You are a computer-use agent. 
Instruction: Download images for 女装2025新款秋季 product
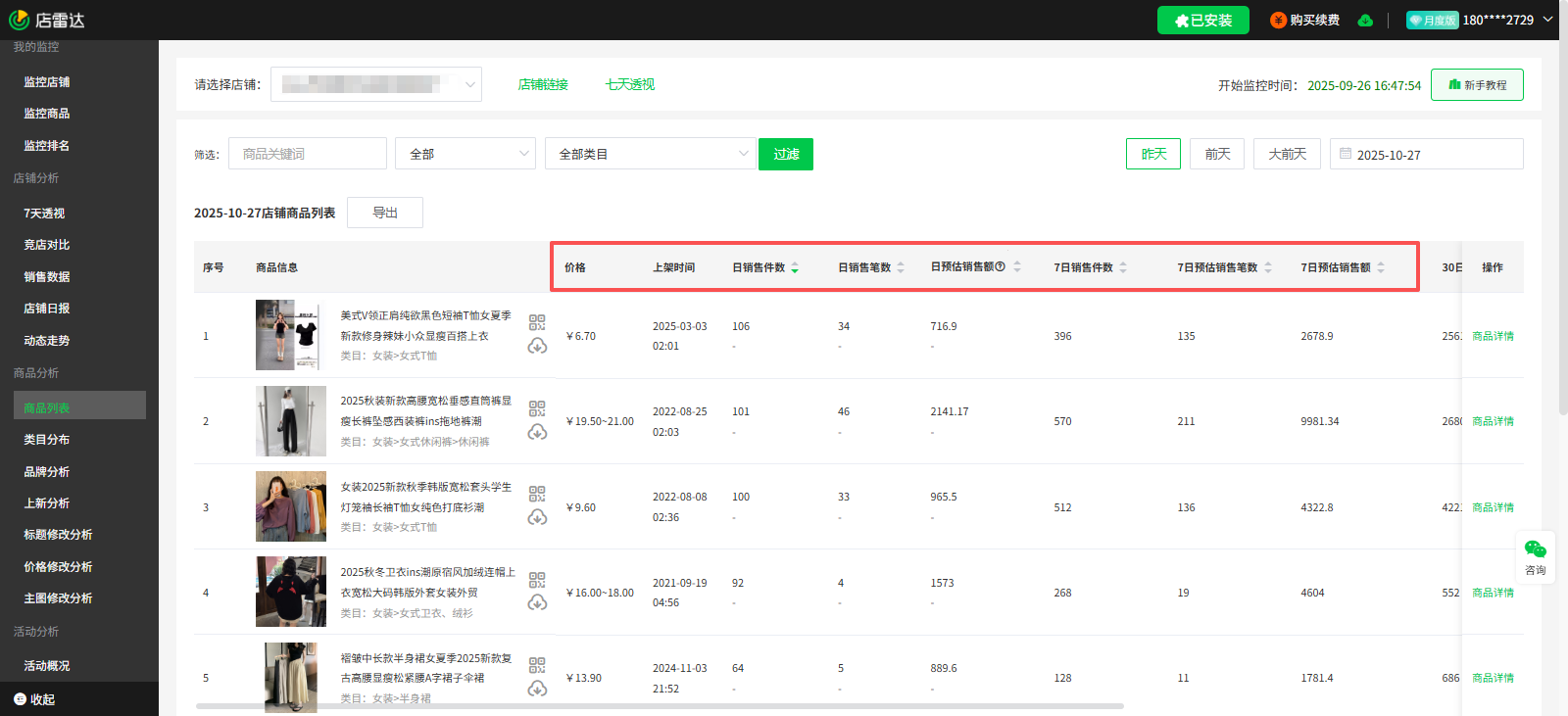pyautogui.click(x=537, y=517)
